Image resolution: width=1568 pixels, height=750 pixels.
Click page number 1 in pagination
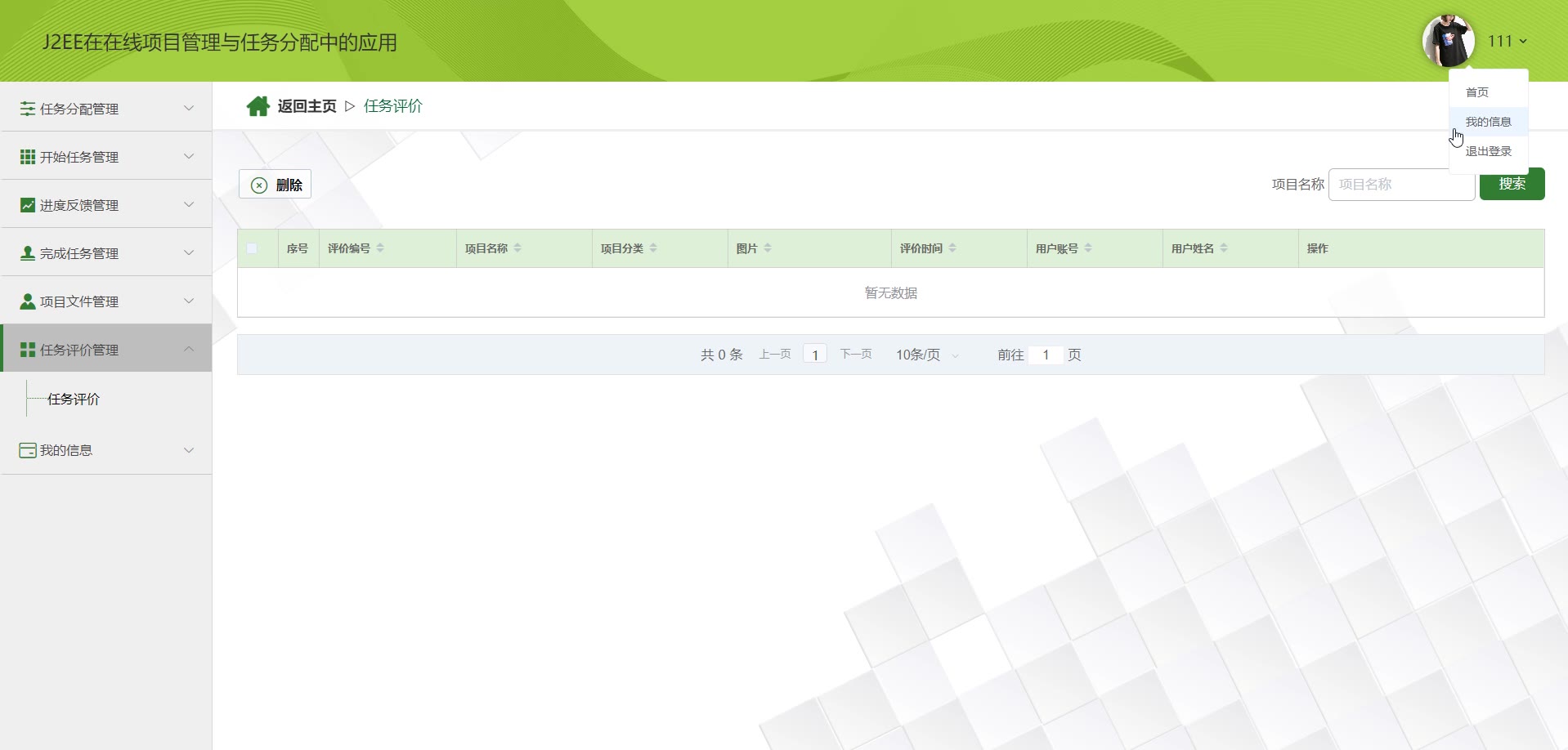[x=815, y=355]
